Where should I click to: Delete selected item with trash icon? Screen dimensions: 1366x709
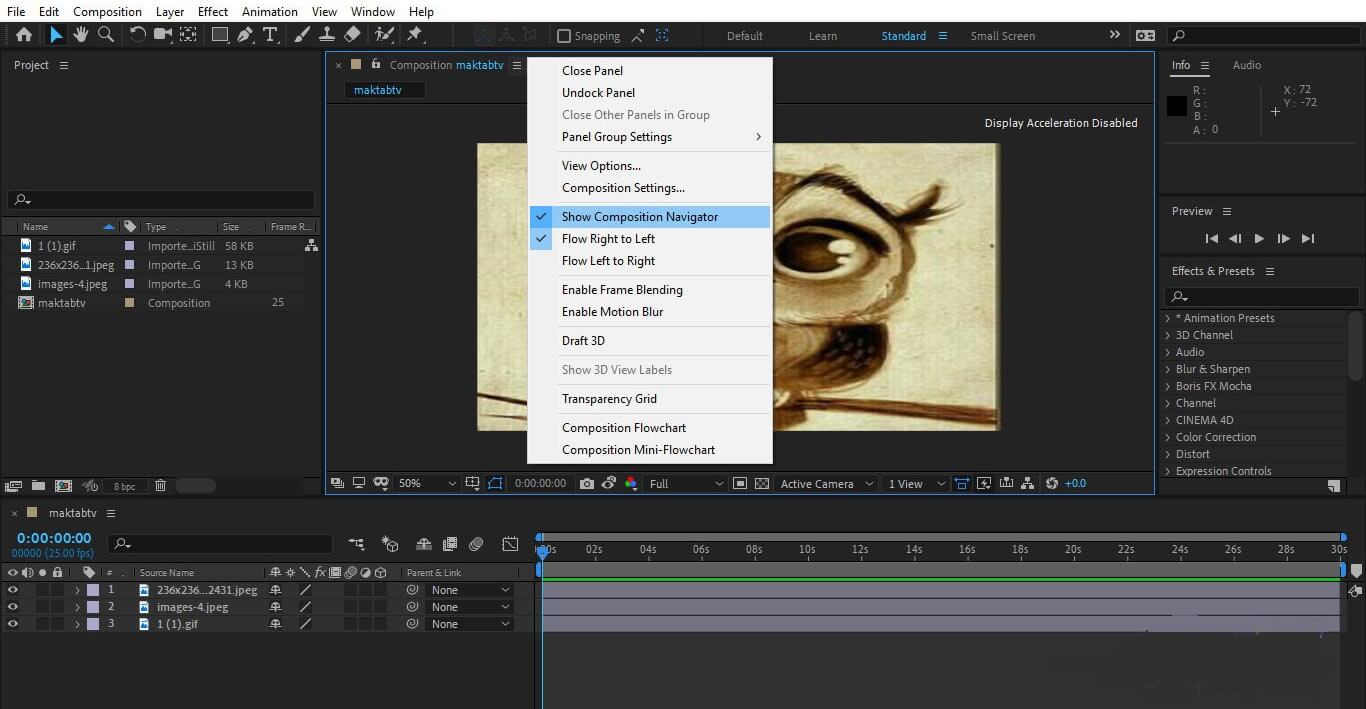click(160, 486)
